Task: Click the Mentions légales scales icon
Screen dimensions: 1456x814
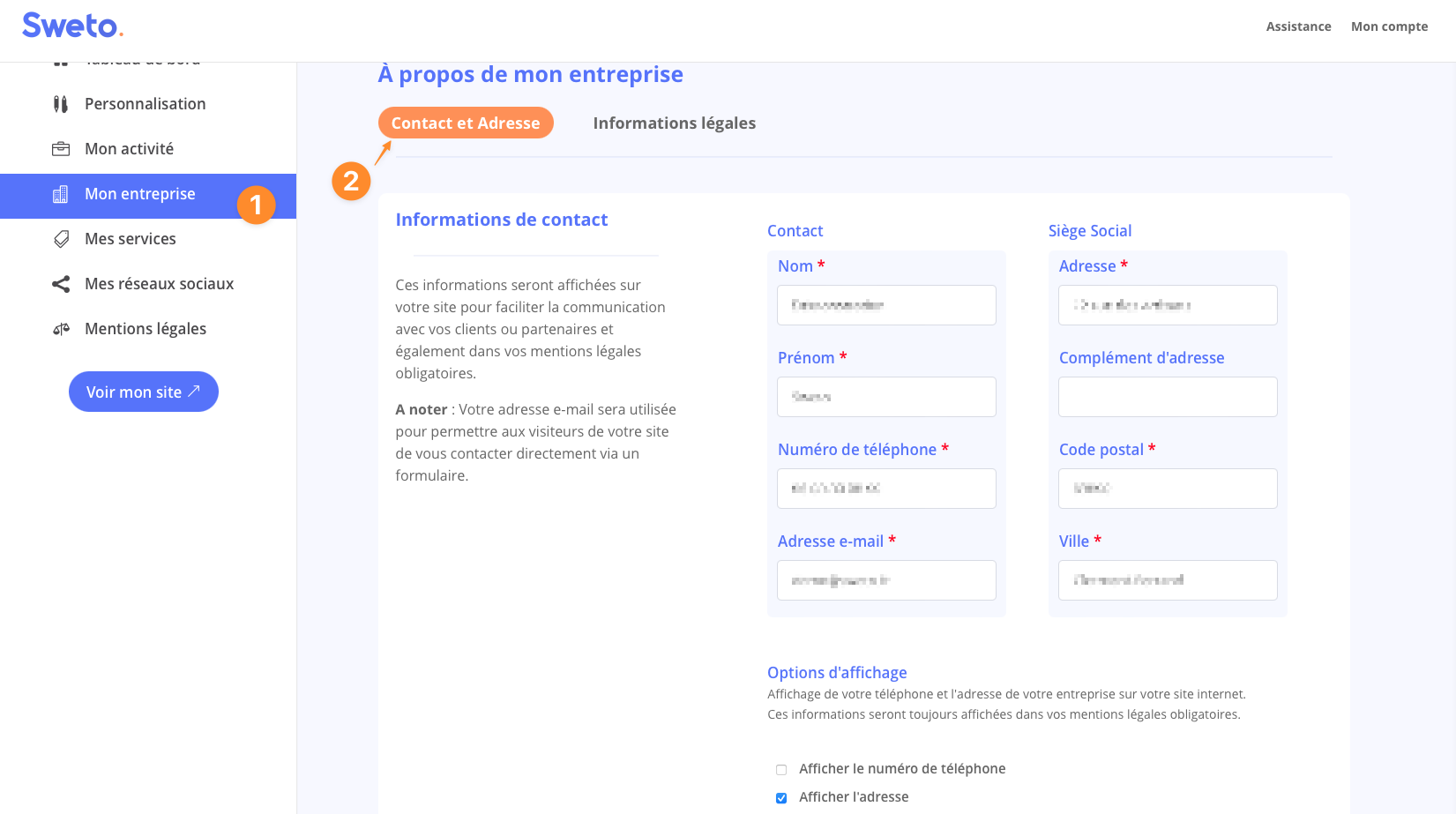Action: [61, 329]
